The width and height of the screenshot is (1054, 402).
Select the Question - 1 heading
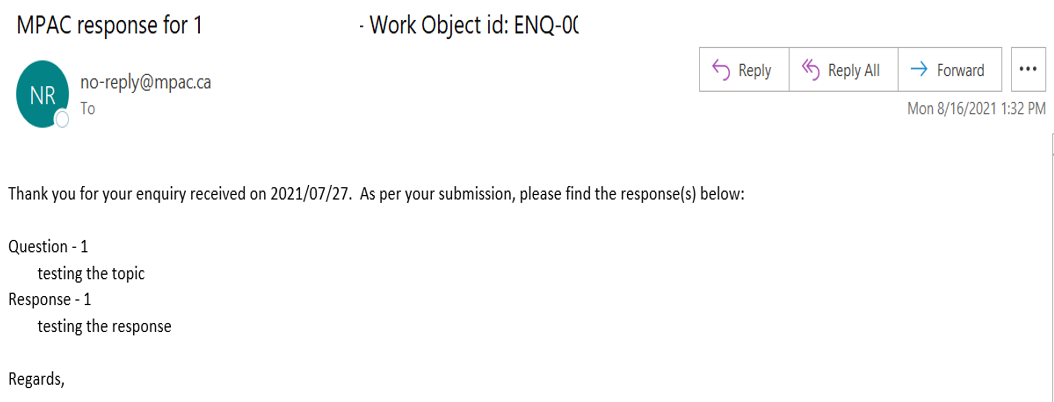tap(48, 247)
